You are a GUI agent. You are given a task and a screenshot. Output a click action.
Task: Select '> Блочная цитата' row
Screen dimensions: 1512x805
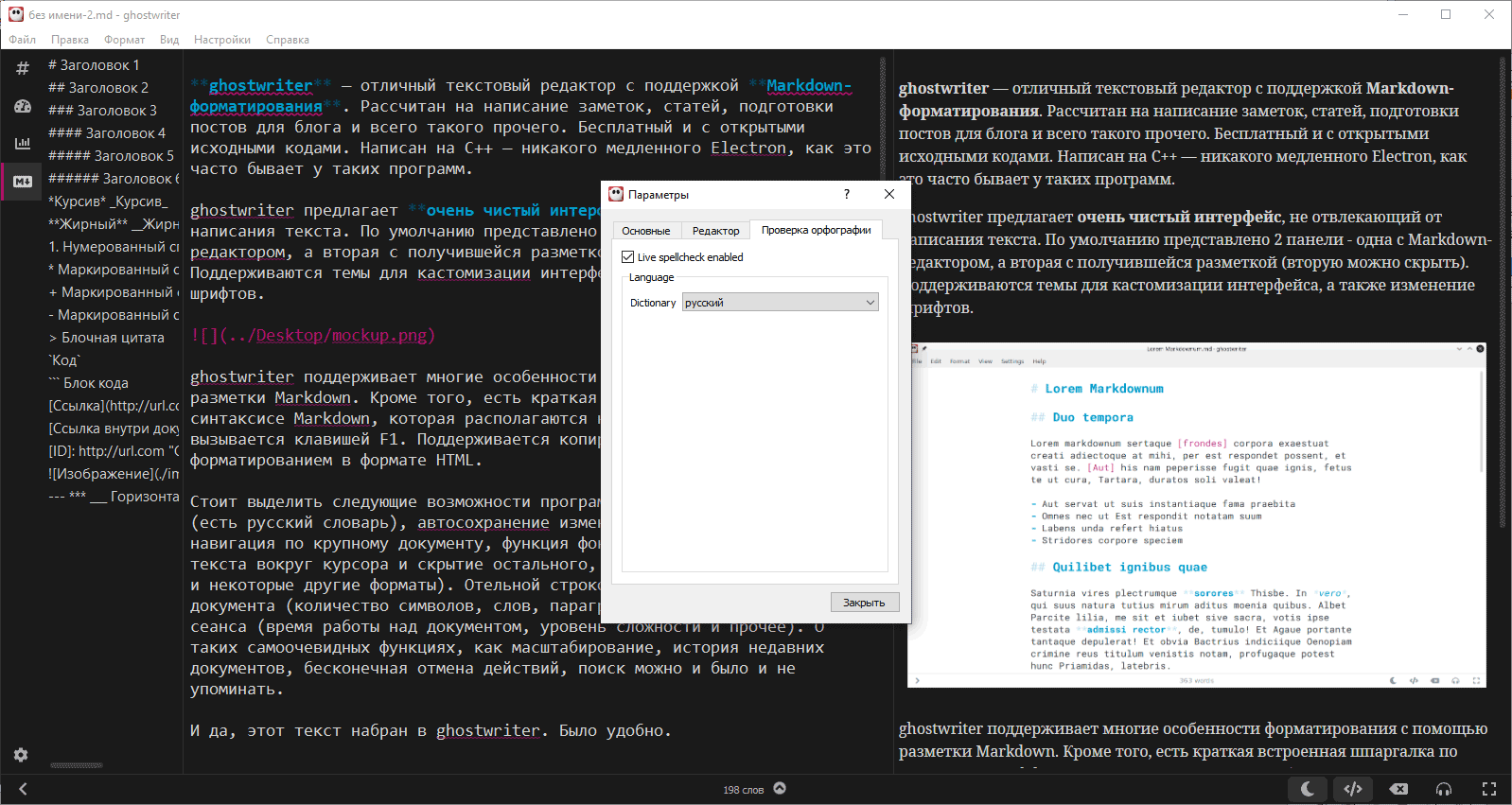point(113,338)
